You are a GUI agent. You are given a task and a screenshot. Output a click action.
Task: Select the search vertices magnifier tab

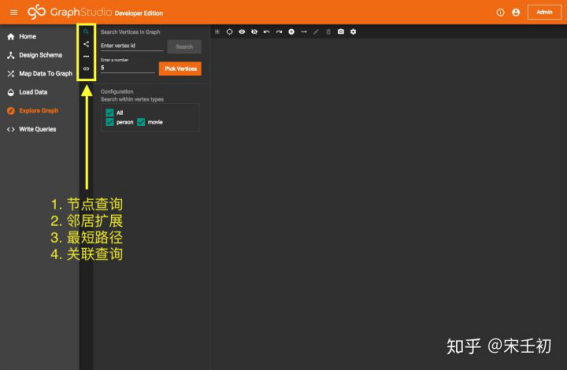(86, 32)
